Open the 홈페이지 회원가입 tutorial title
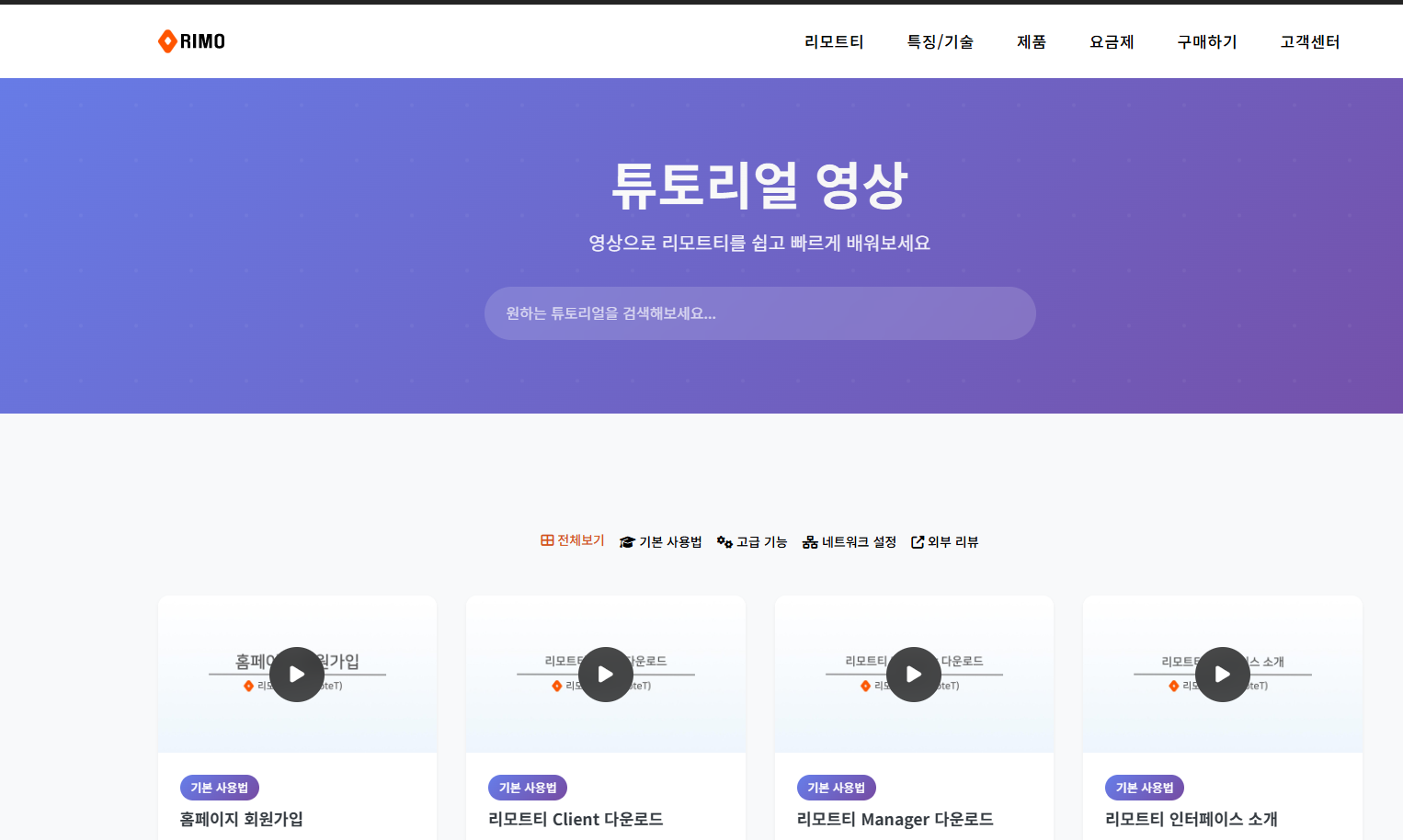Viewport: 1403px width, 840px height. point(242,819)
